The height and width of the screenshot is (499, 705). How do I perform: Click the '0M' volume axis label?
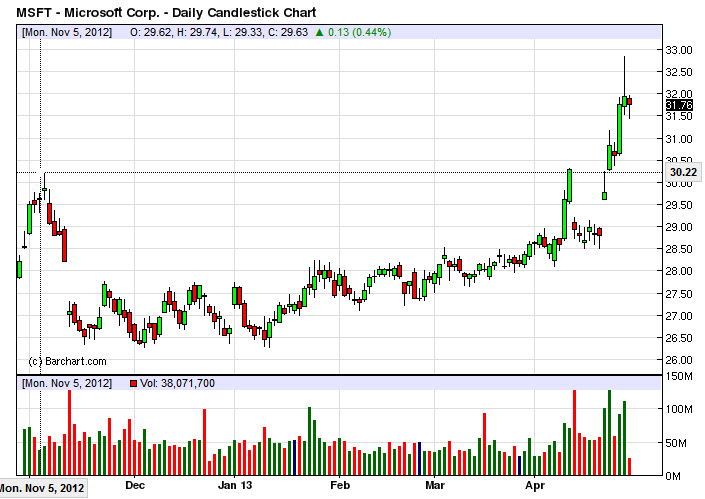(x=673, y=476)
